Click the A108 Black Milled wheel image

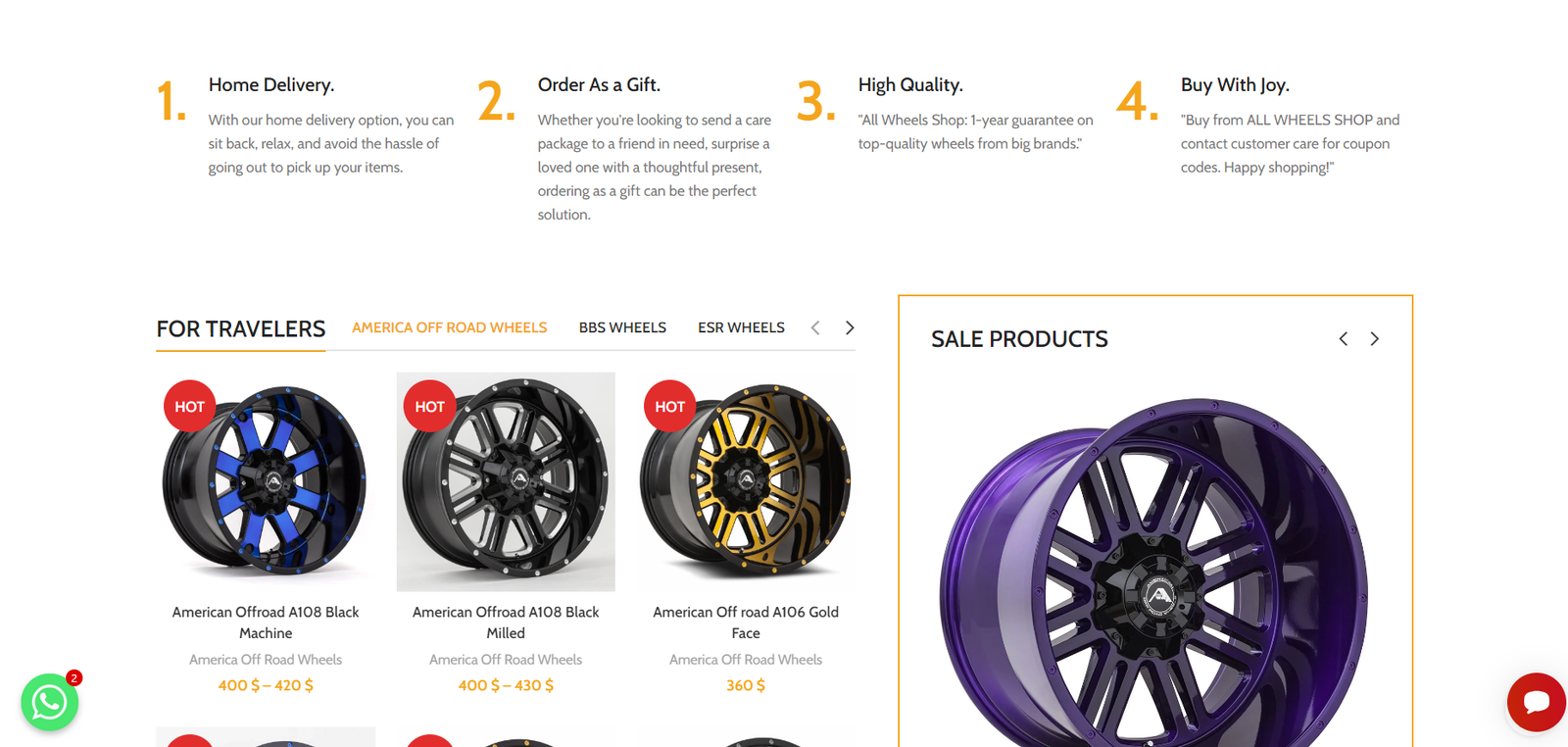click(x=506, y=481)
